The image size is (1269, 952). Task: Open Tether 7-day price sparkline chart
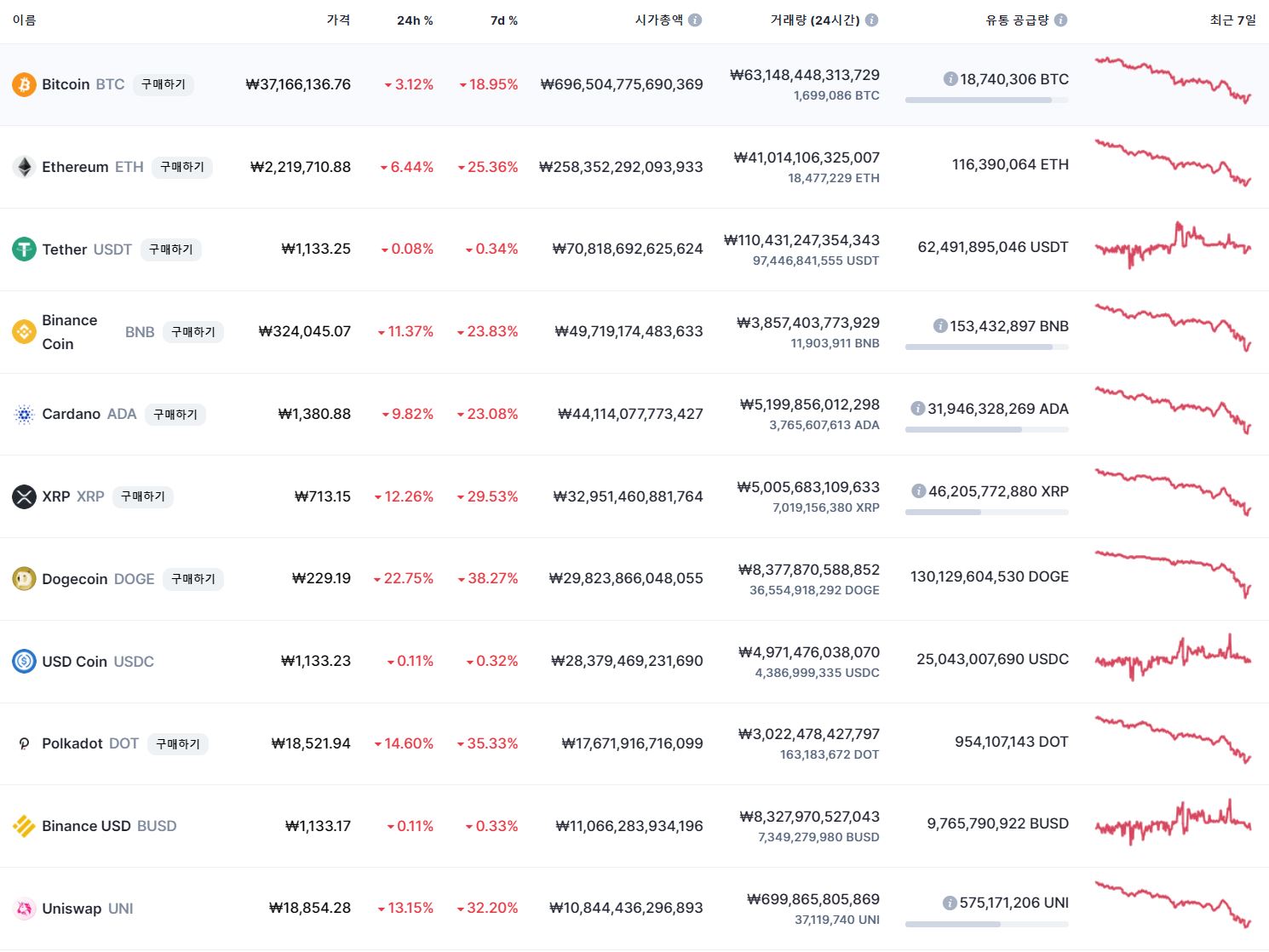tap(1173, 245)
